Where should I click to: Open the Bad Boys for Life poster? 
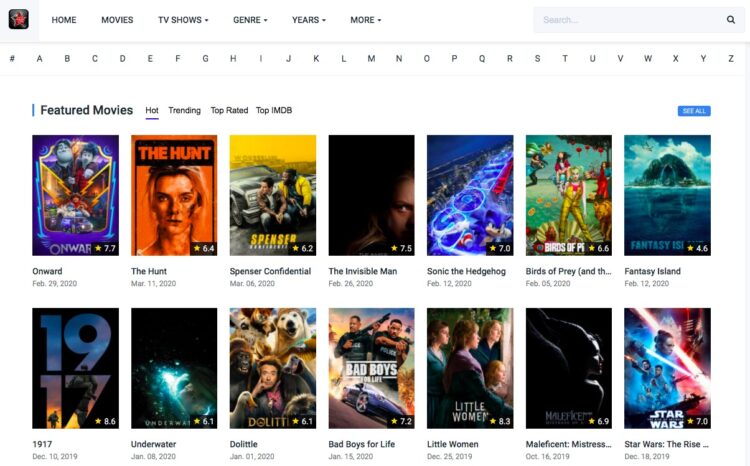pos(372,368)
